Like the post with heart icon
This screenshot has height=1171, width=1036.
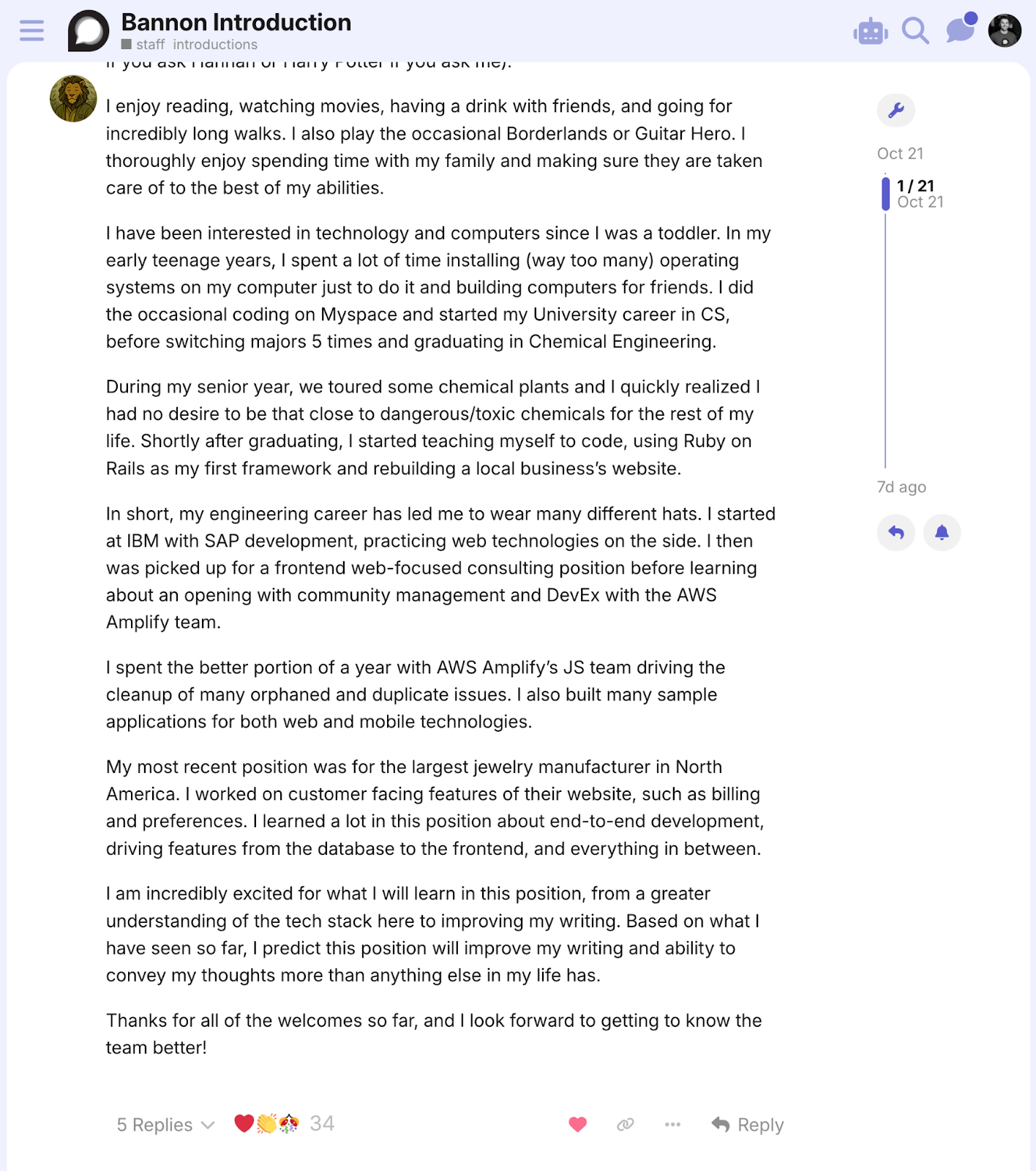pos(577,1124)
